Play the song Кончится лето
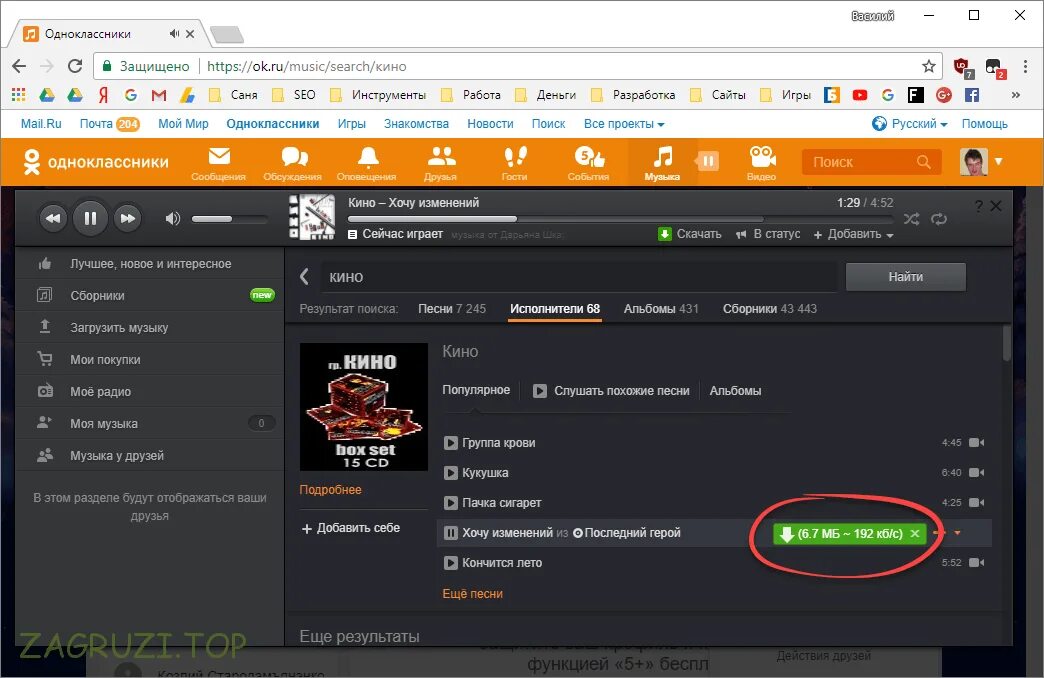The height and width of the screenshot is (678, 1044). (451, 563)
